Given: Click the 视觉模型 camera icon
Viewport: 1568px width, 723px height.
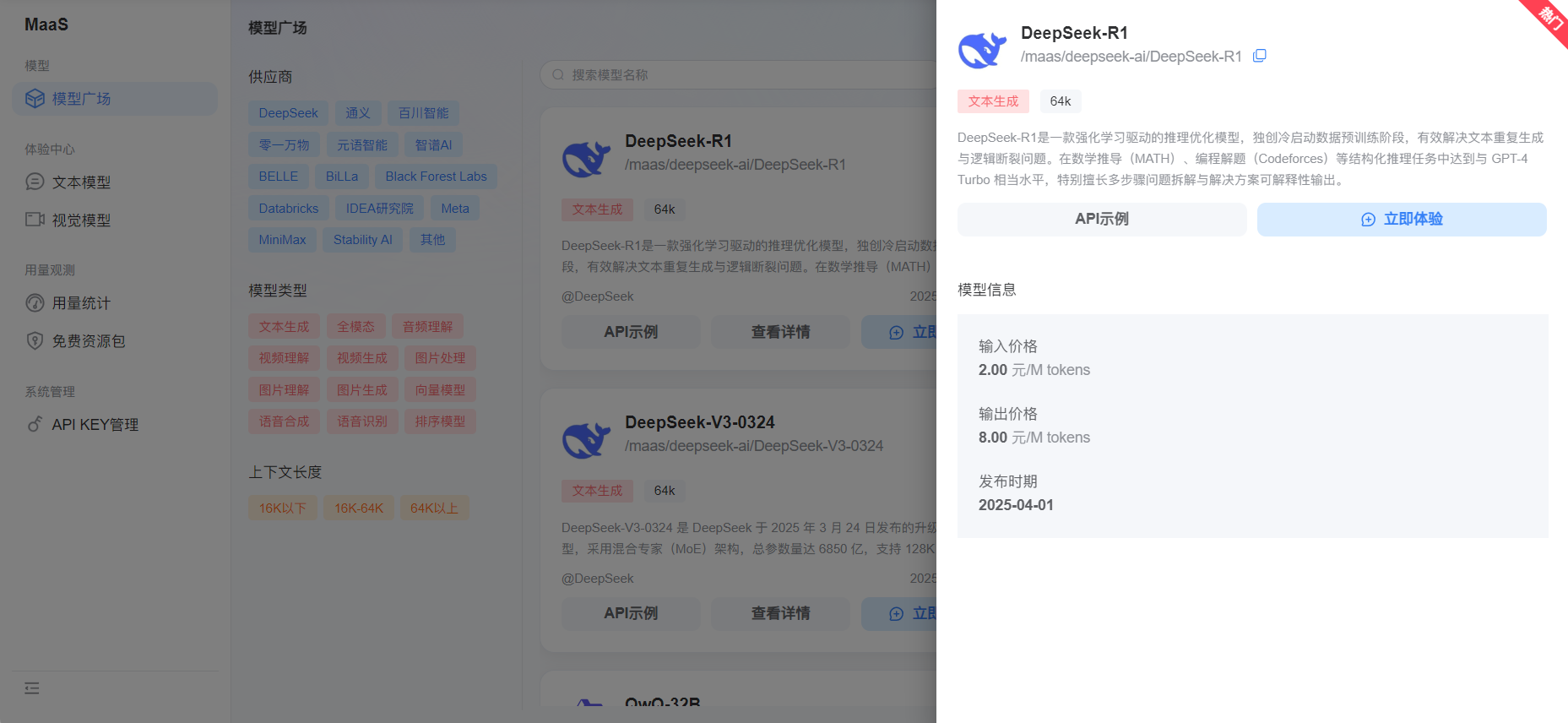Looking at the screenshot, I should coord(35,220).
